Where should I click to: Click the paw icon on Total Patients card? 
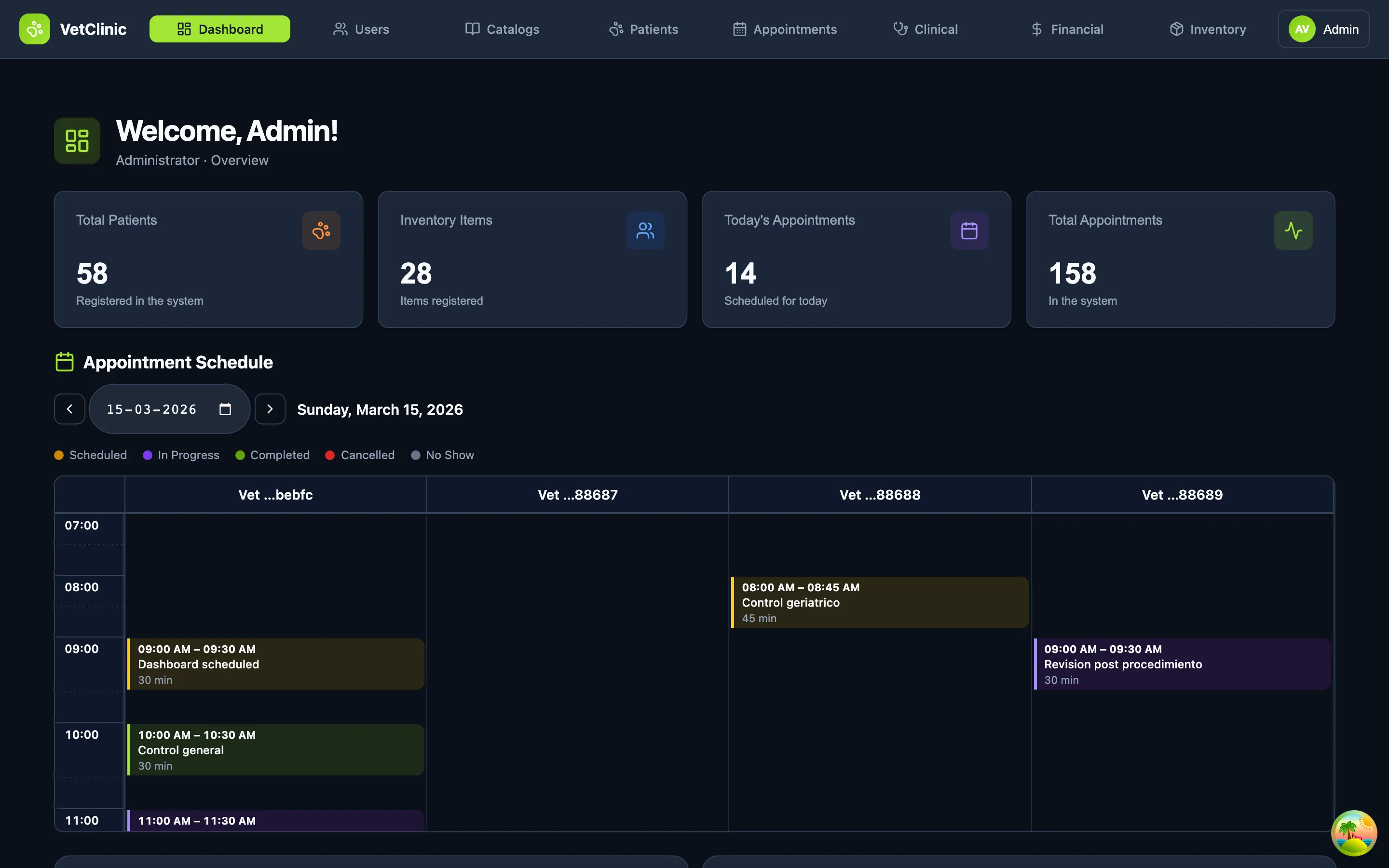[x=321, y=231]
